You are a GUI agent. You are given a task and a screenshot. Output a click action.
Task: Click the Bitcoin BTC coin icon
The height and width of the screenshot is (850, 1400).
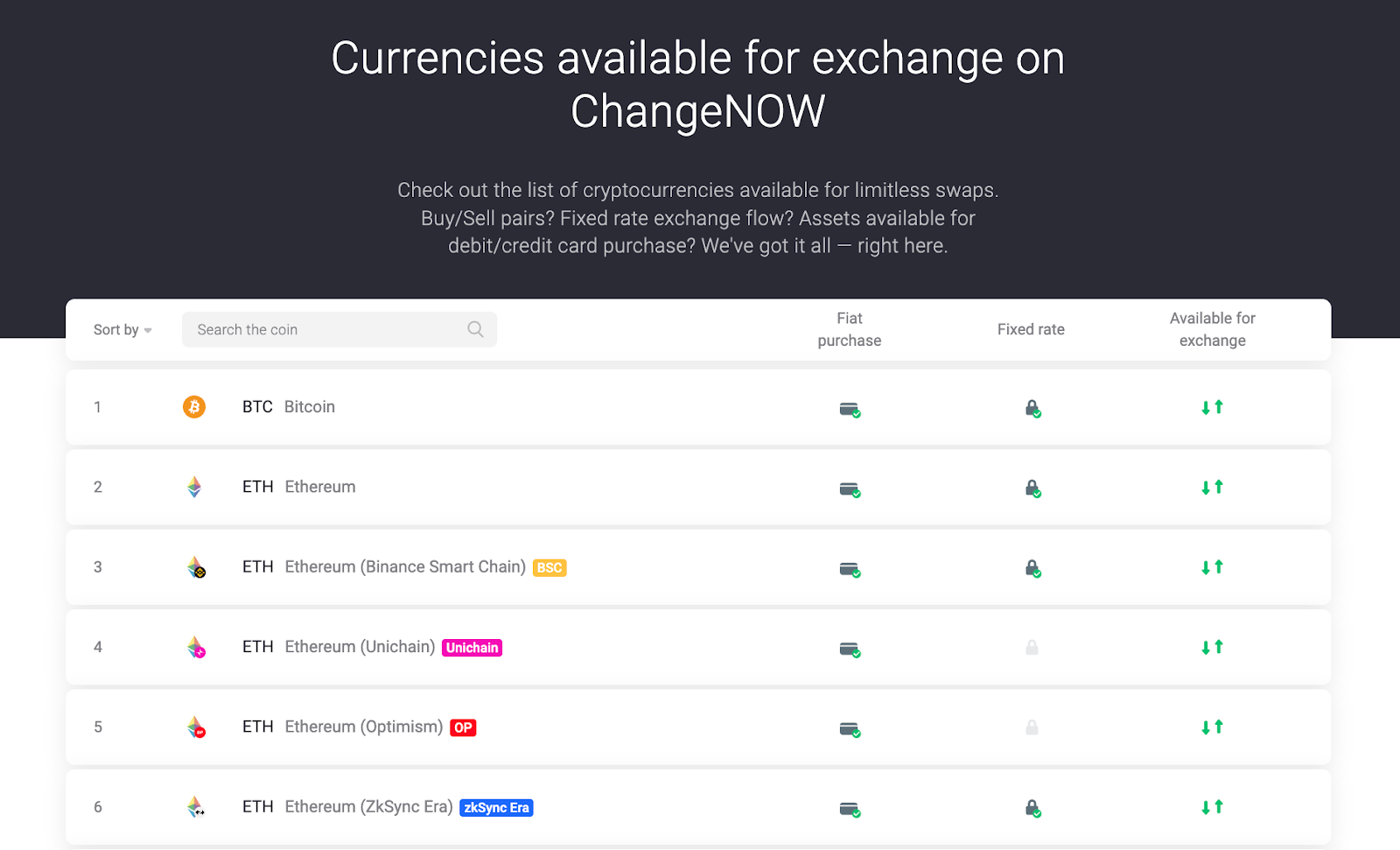coord(193,406)
